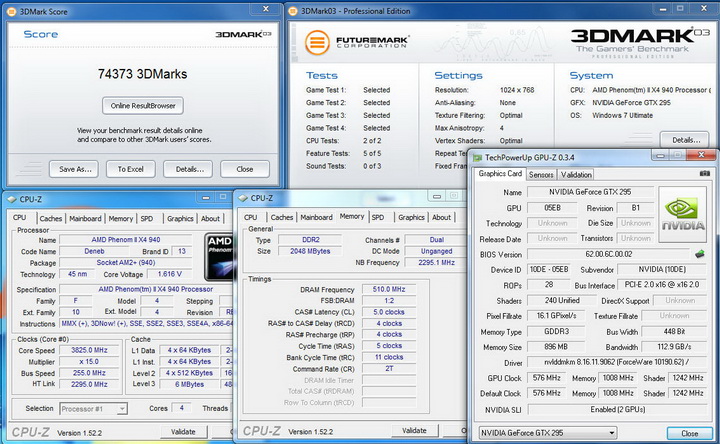Click the BIOS save chip icon in GPU-Z

(x=700, y=254)
